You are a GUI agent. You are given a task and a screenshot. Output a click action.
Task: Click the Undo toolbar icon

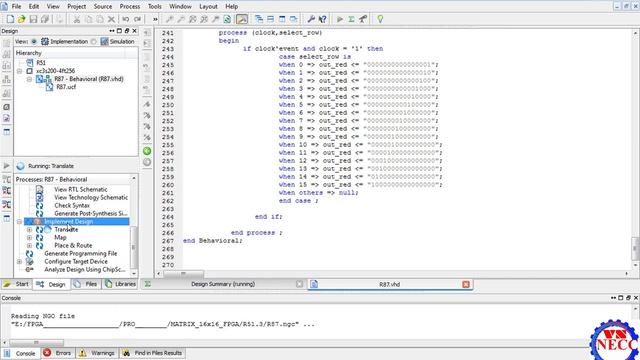point(126,19)
